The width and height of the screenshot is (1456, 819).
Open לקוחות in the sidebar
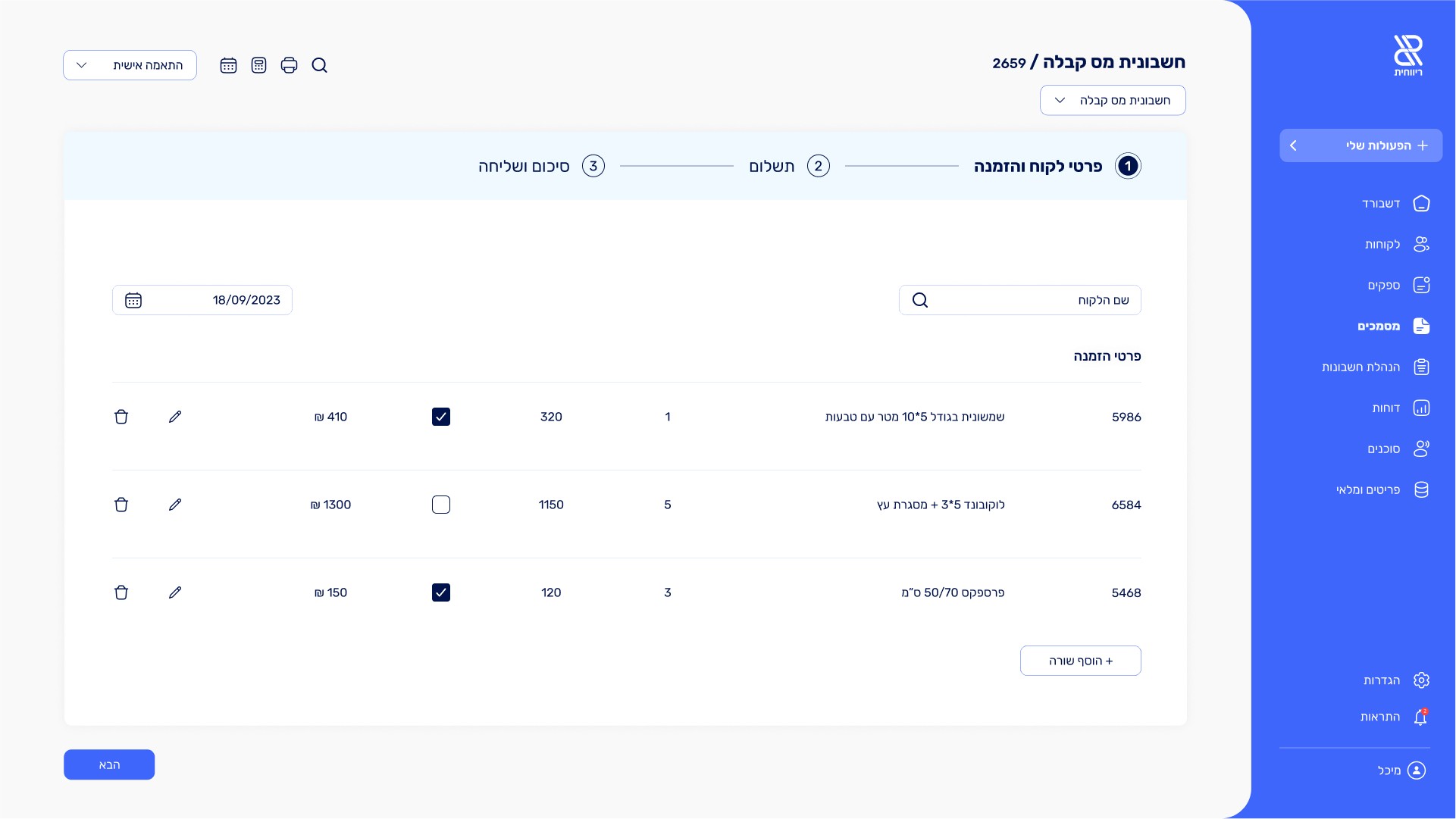click(1382, 244)
